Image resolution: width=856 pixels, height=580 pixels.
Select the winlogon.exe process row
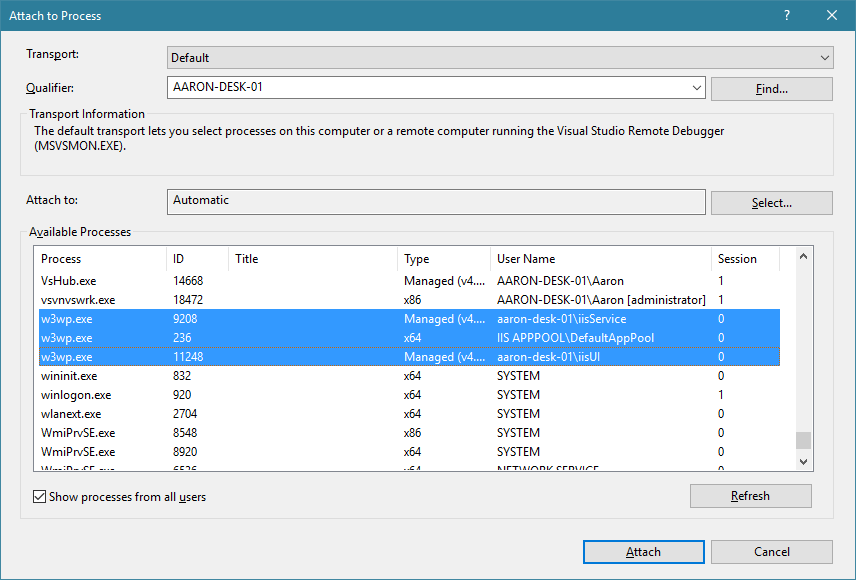point(409,395)
